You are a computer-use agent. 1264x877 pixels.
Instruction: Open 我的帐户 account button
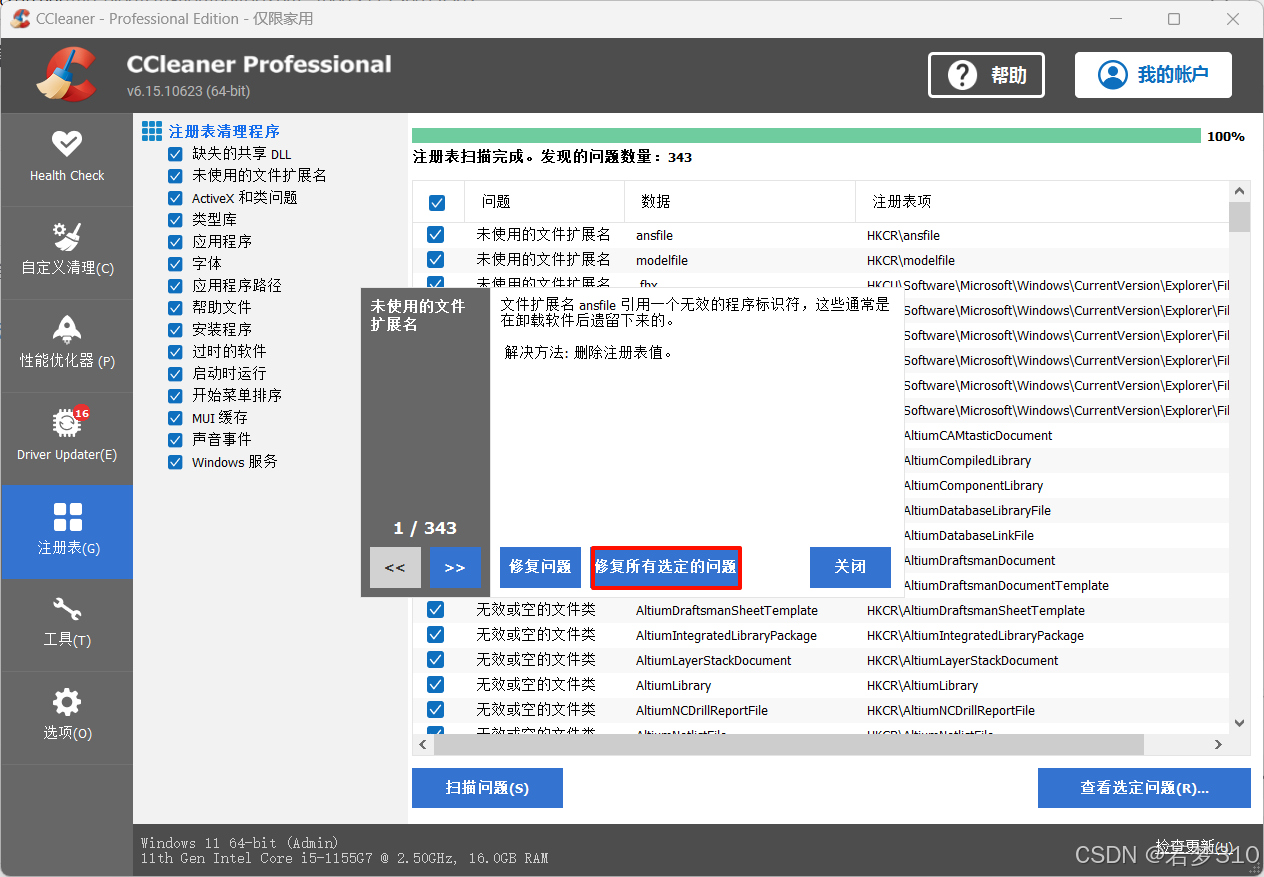pyautogui.click(x=1153, y=75)
